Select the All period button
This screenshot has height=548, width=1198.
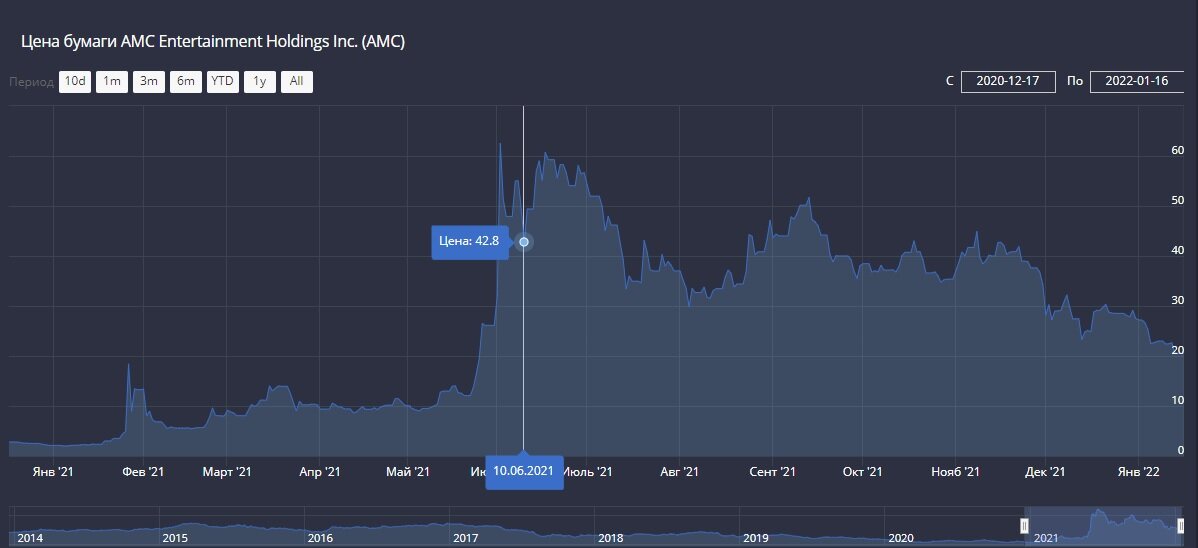[296, 82]
